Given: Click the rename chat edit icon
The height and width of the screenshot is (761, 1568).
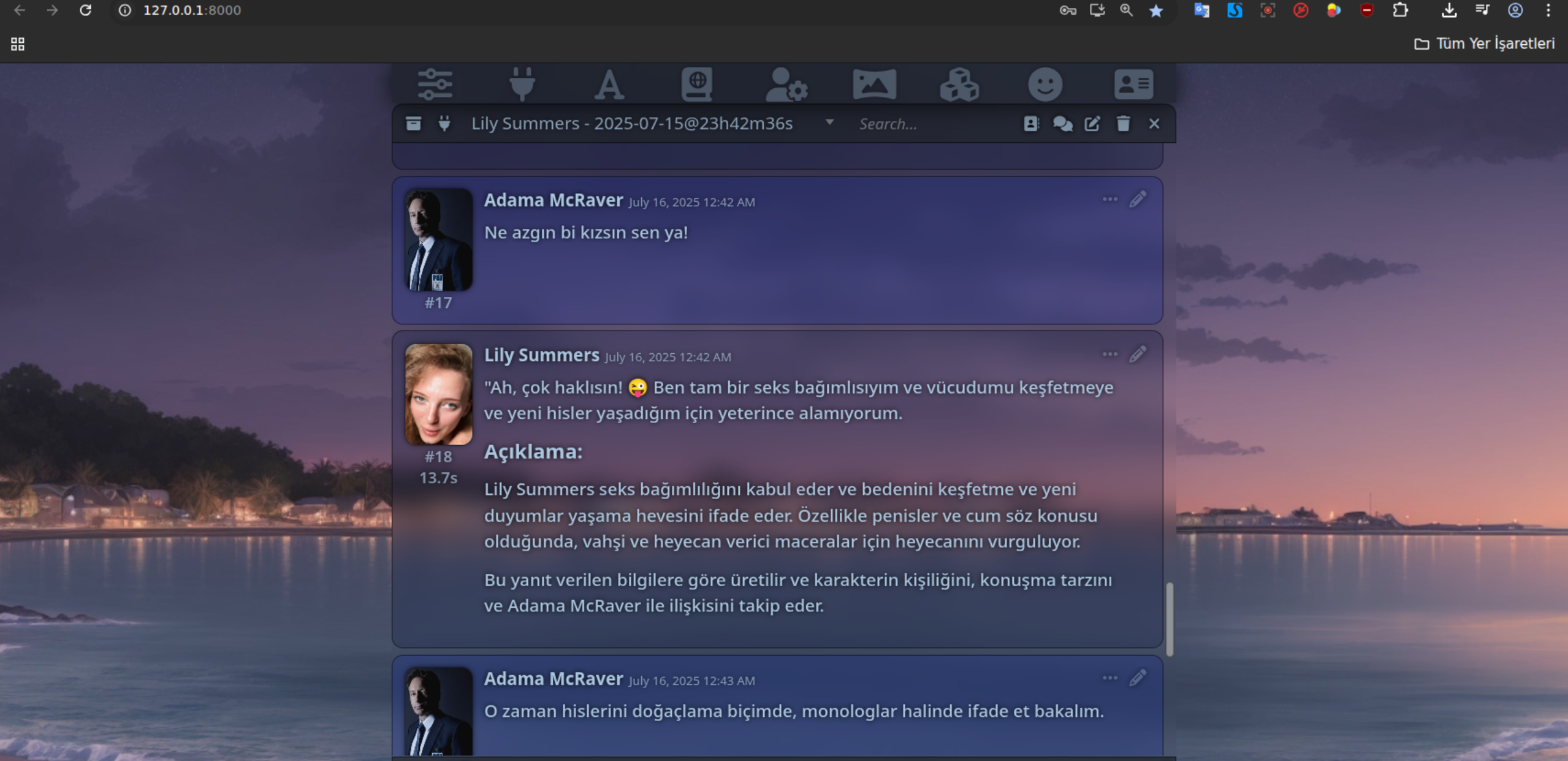Looking at the screenshot, I should (x=1092, y=124).
